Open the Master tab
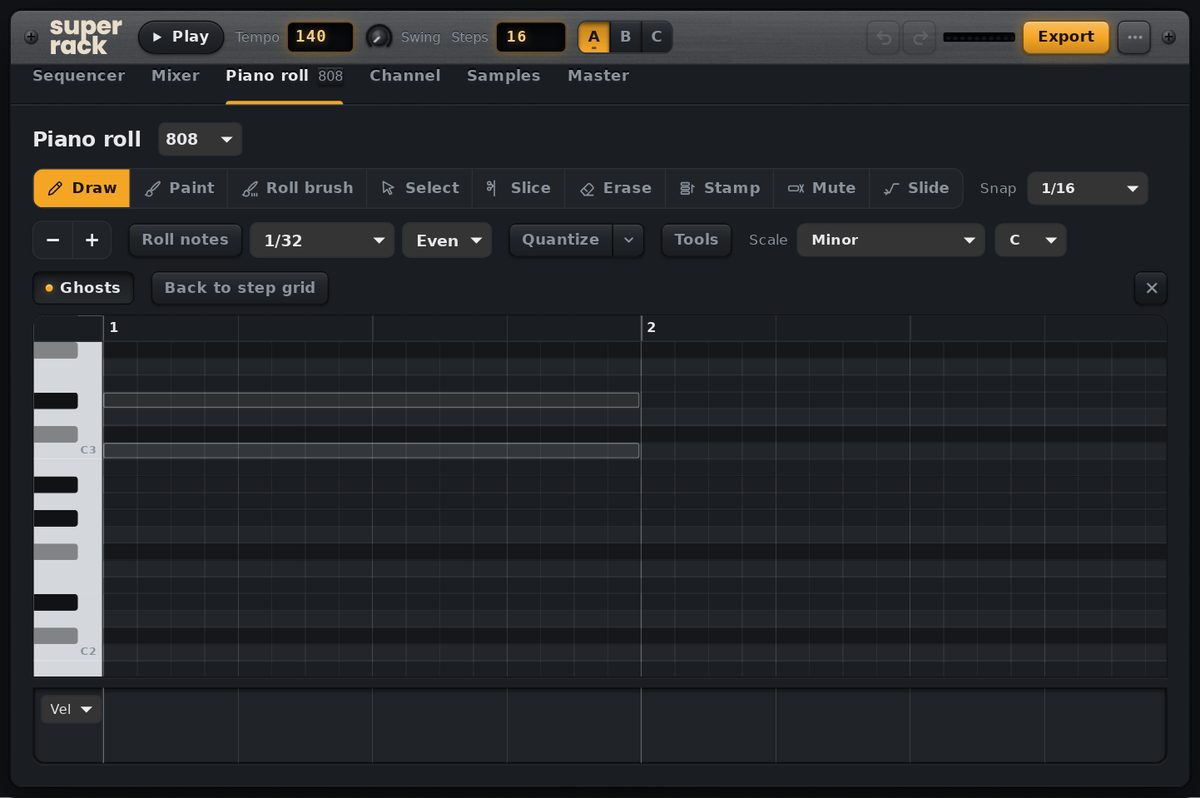The width and height of the screenshot is (1200, 798). point(598,76)
